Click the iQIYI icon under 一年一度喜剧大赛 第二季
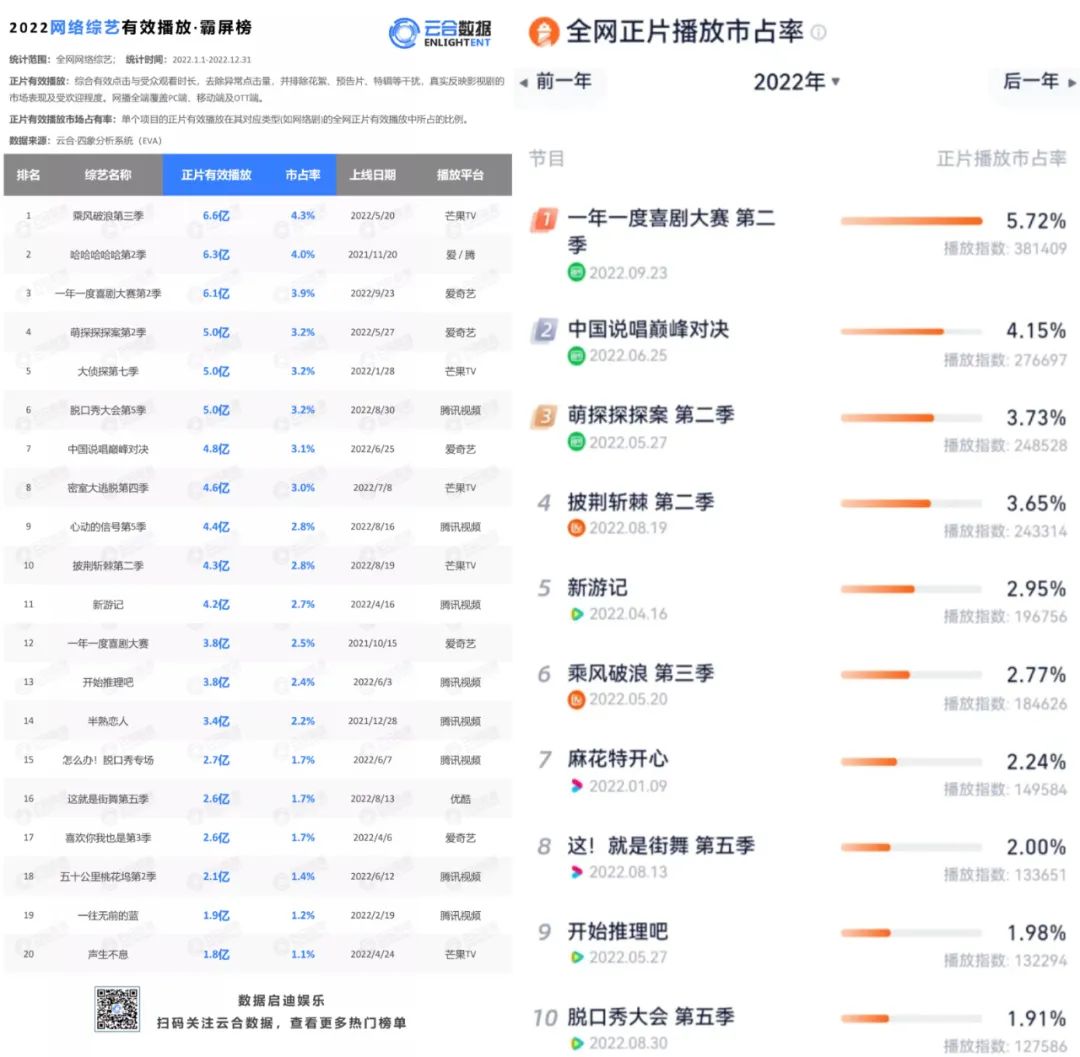This screenshot has width=1080, height=1057. click(x=576, y=272)
